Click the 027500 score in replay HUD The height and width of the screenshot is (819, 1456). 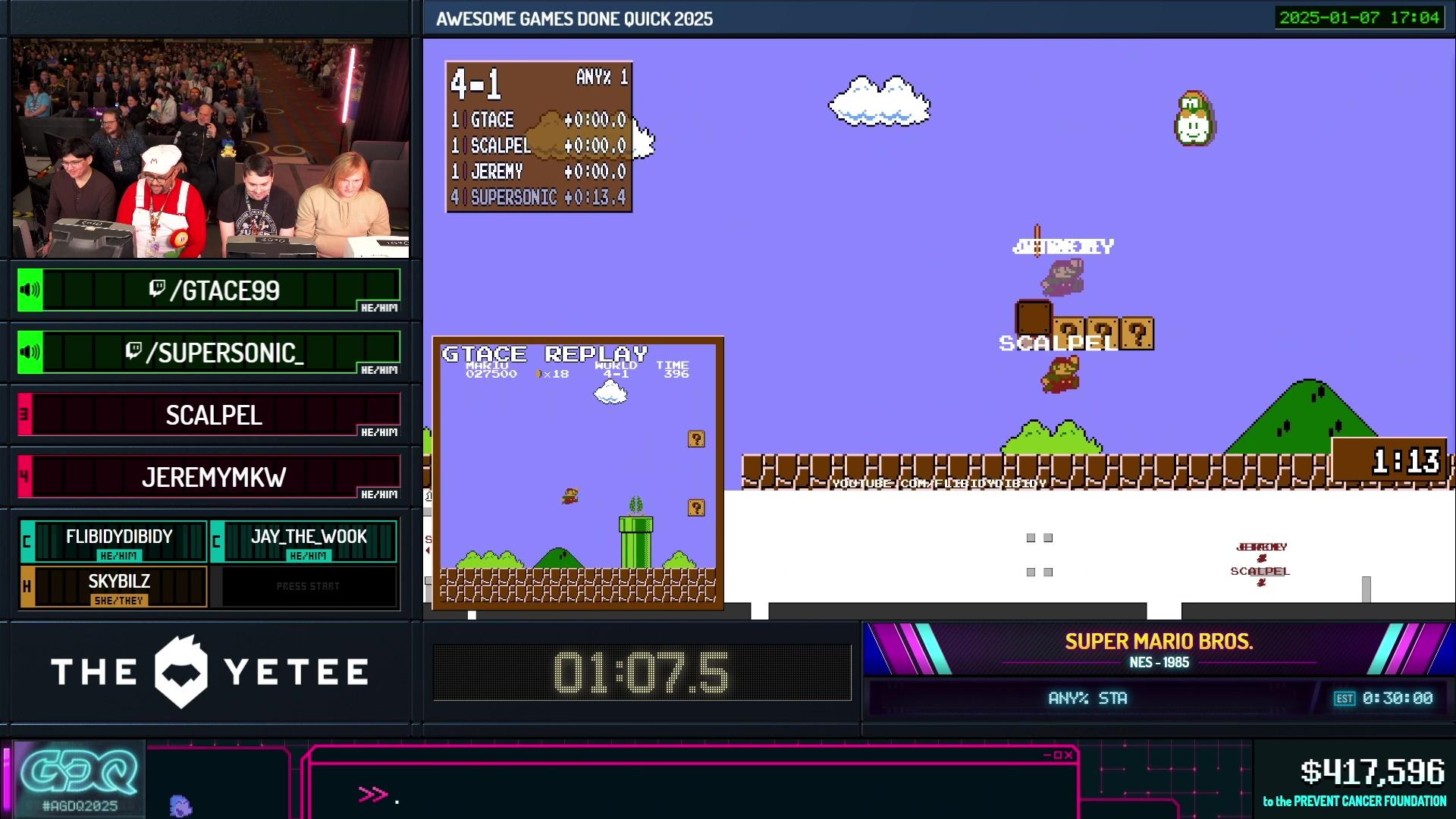tap(491, 373)
